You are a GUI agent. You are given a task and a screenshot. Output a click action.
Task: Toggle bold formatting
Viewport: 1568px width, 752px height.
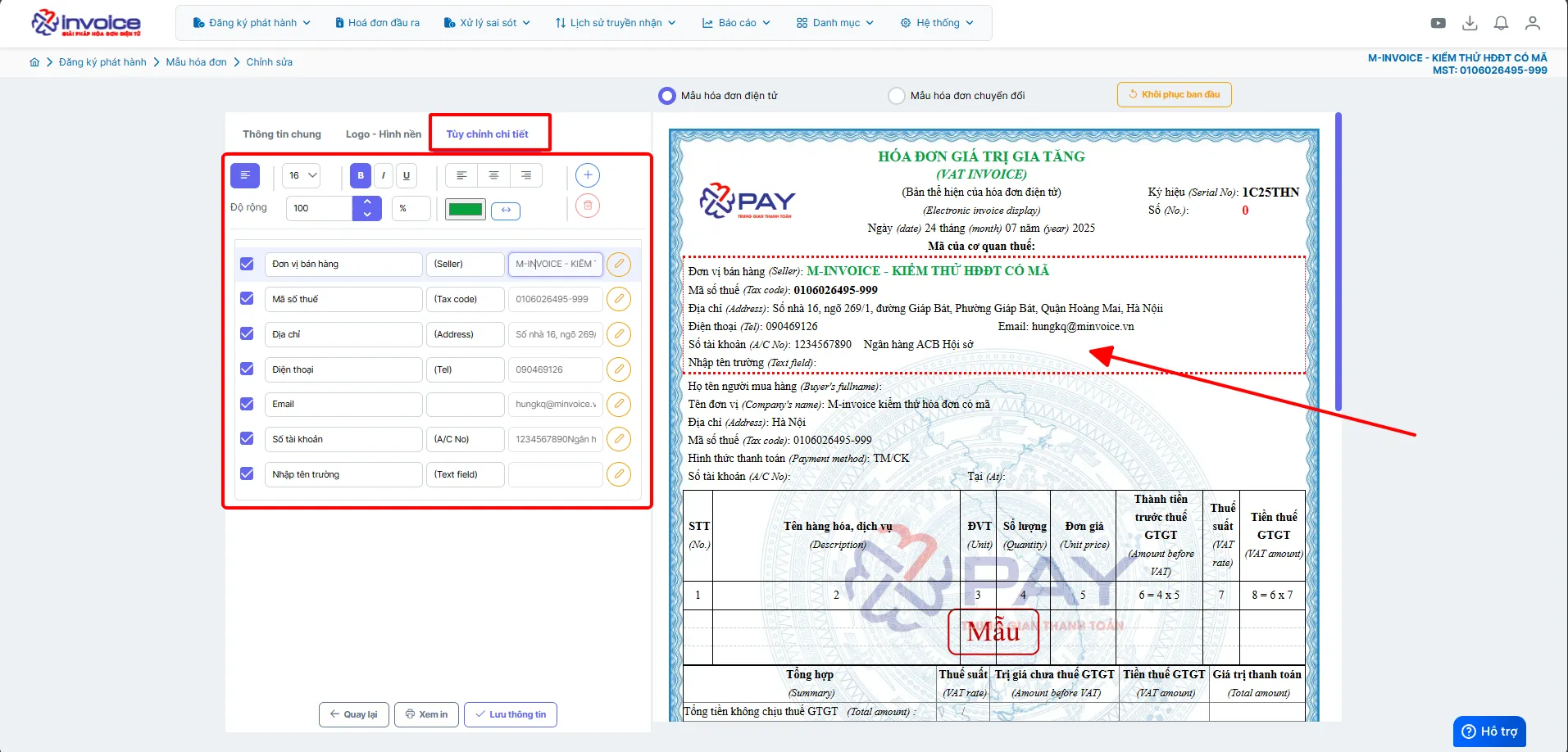tap(361, 175)
